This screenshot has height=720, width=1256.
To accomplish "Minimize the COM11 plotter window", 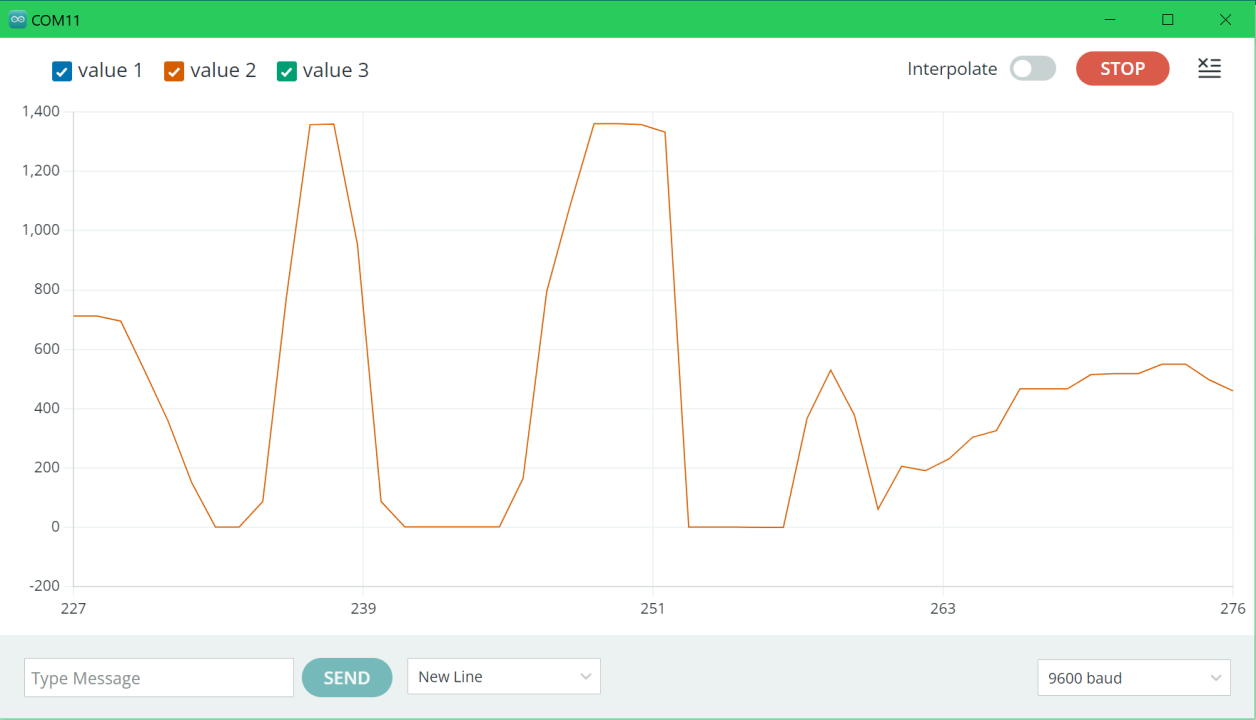I will click(x=1110, y=19).
